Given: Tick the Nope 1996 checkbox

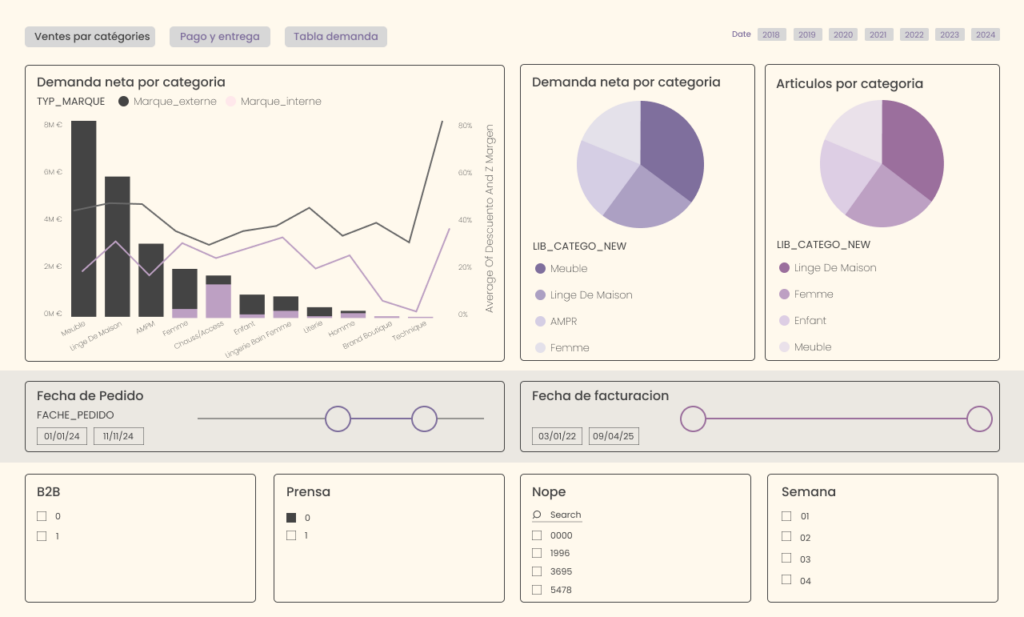Looking at the screenshot, I should (x=537, y=553).
